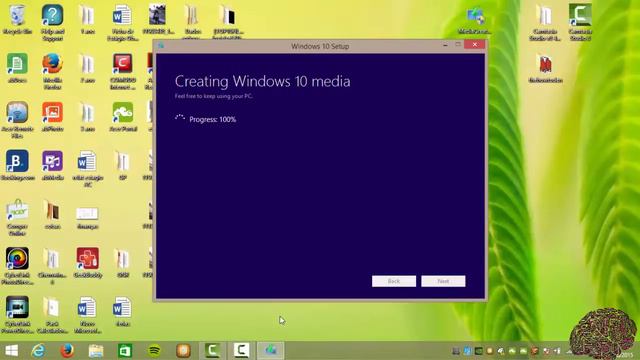Select the red medical cross desktop shortcut
Screen dimensions: 640x360
pyautogui.click(x=87, y=262)
